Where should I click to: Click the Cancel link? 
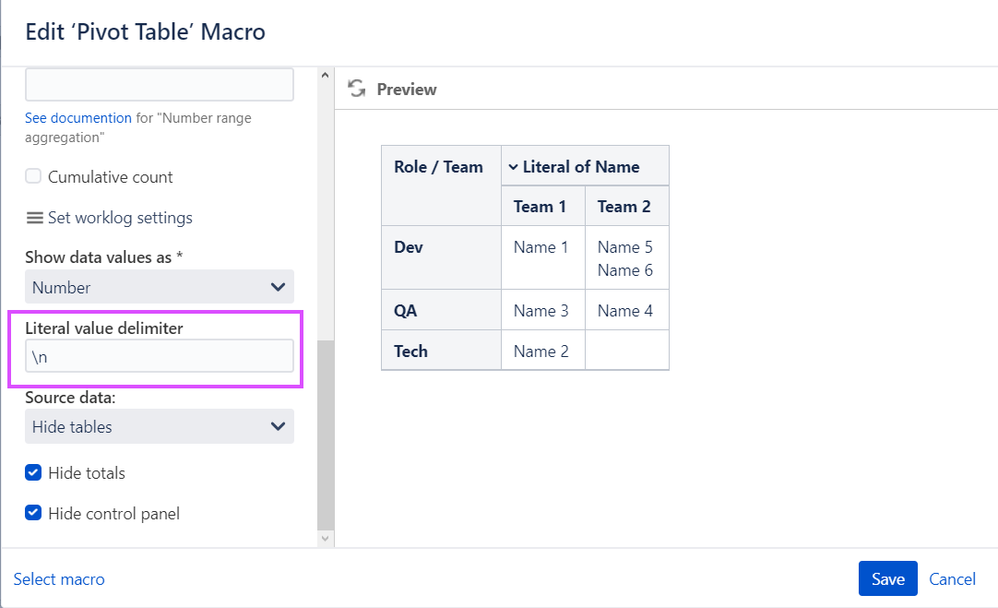tap(952, 579)
